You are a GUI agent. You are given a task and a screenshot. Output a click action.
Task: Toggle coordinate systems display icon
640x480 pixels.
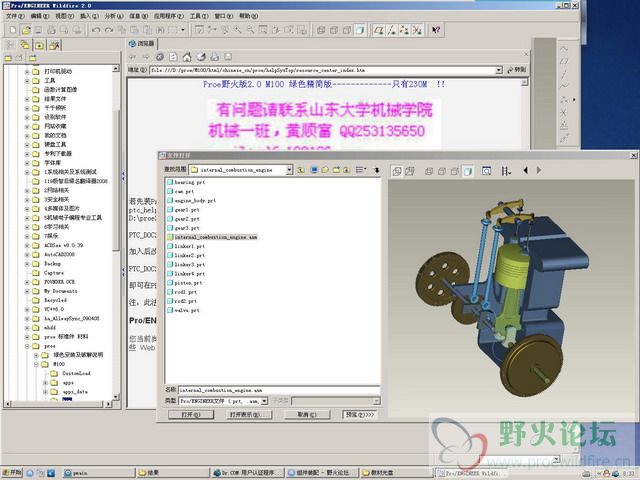[x=417, y=30]
